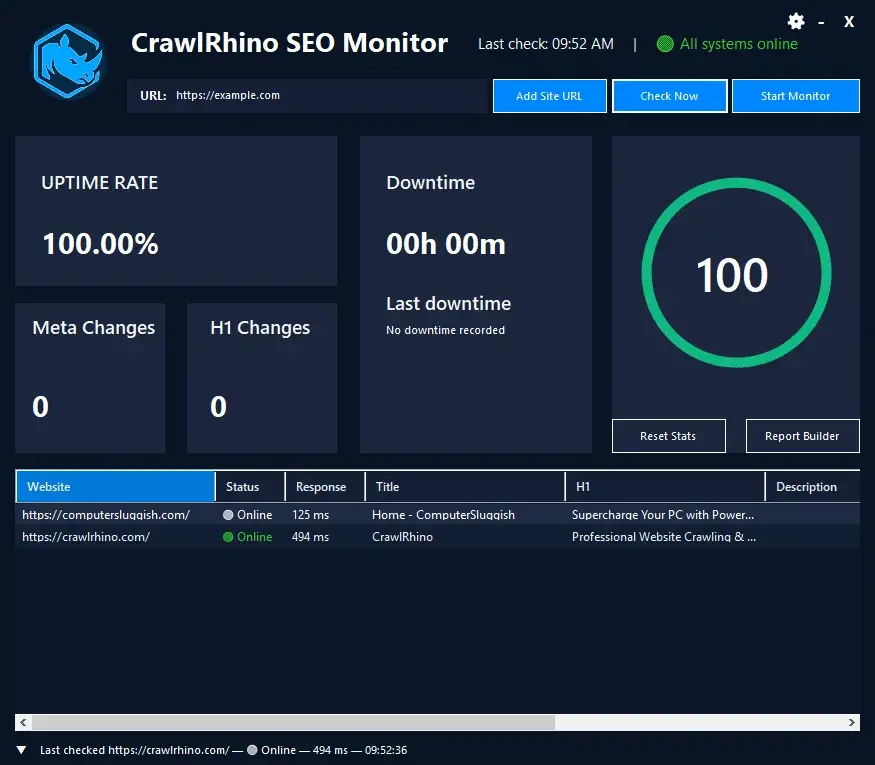The width and height of the screenshot is (875, 765).
Task: Sort by the Response column header
Action: click(325, 487)
